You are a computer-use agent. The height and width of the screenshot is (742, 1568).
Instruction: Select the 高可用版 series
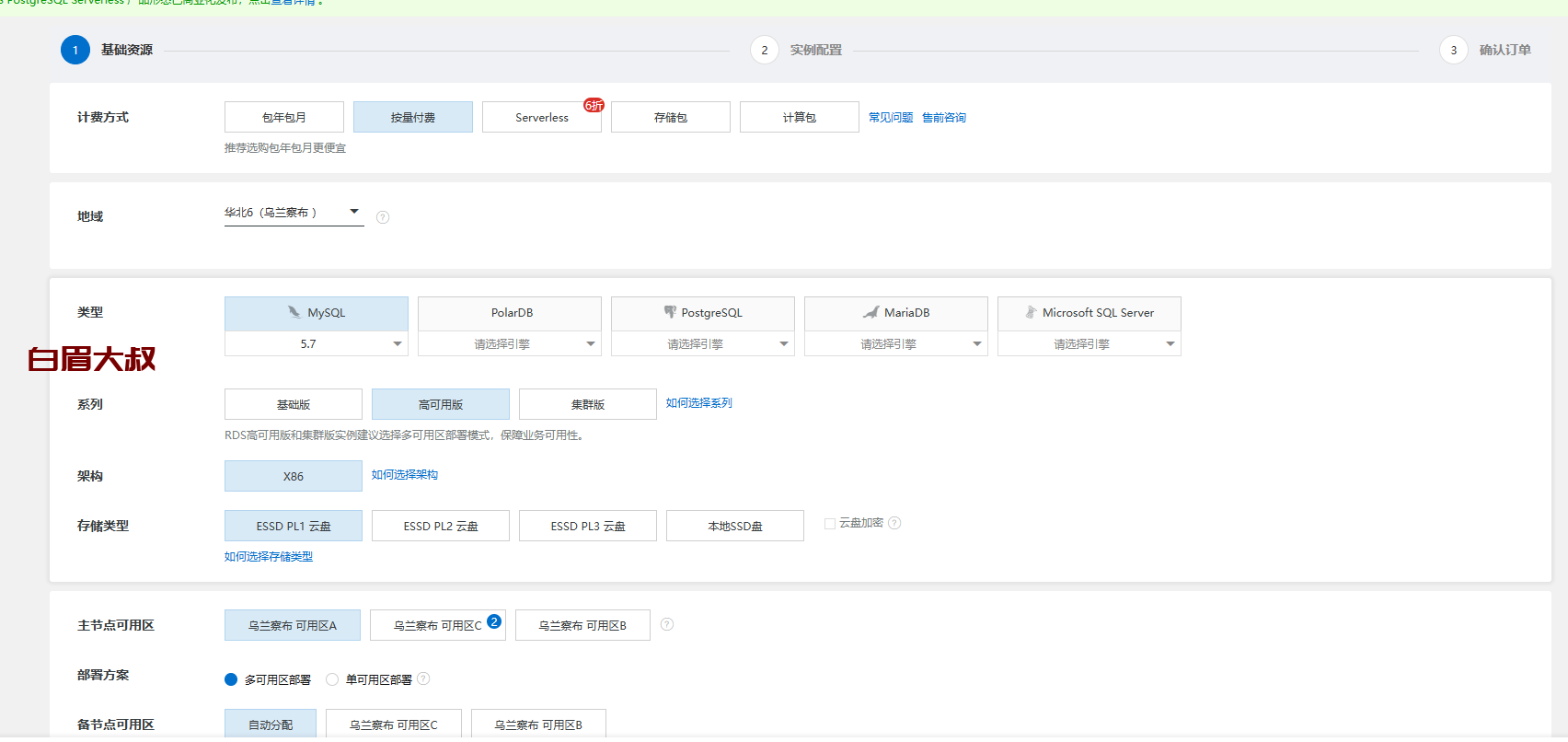tap(441, 404)
